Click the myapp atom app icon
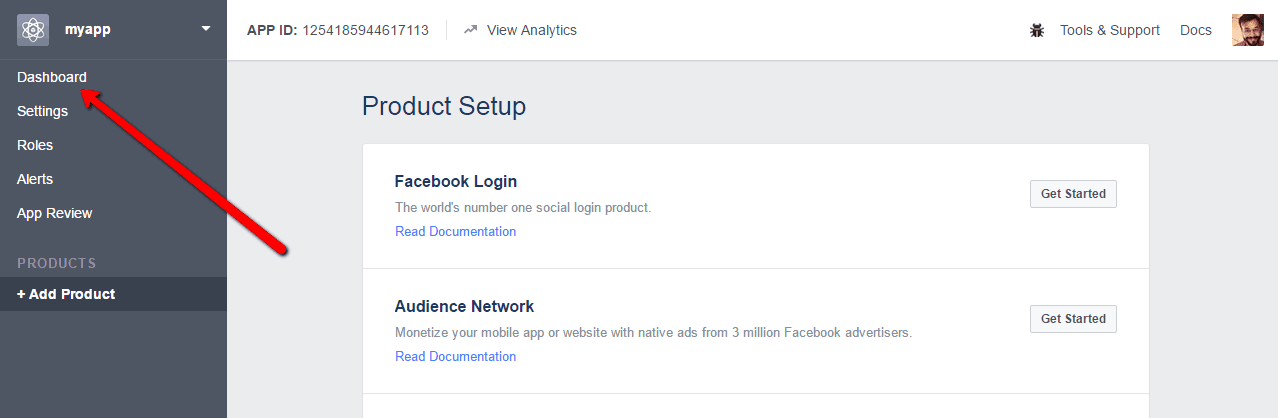Viewport: 1278px width, 418px height. pos(33,30)
